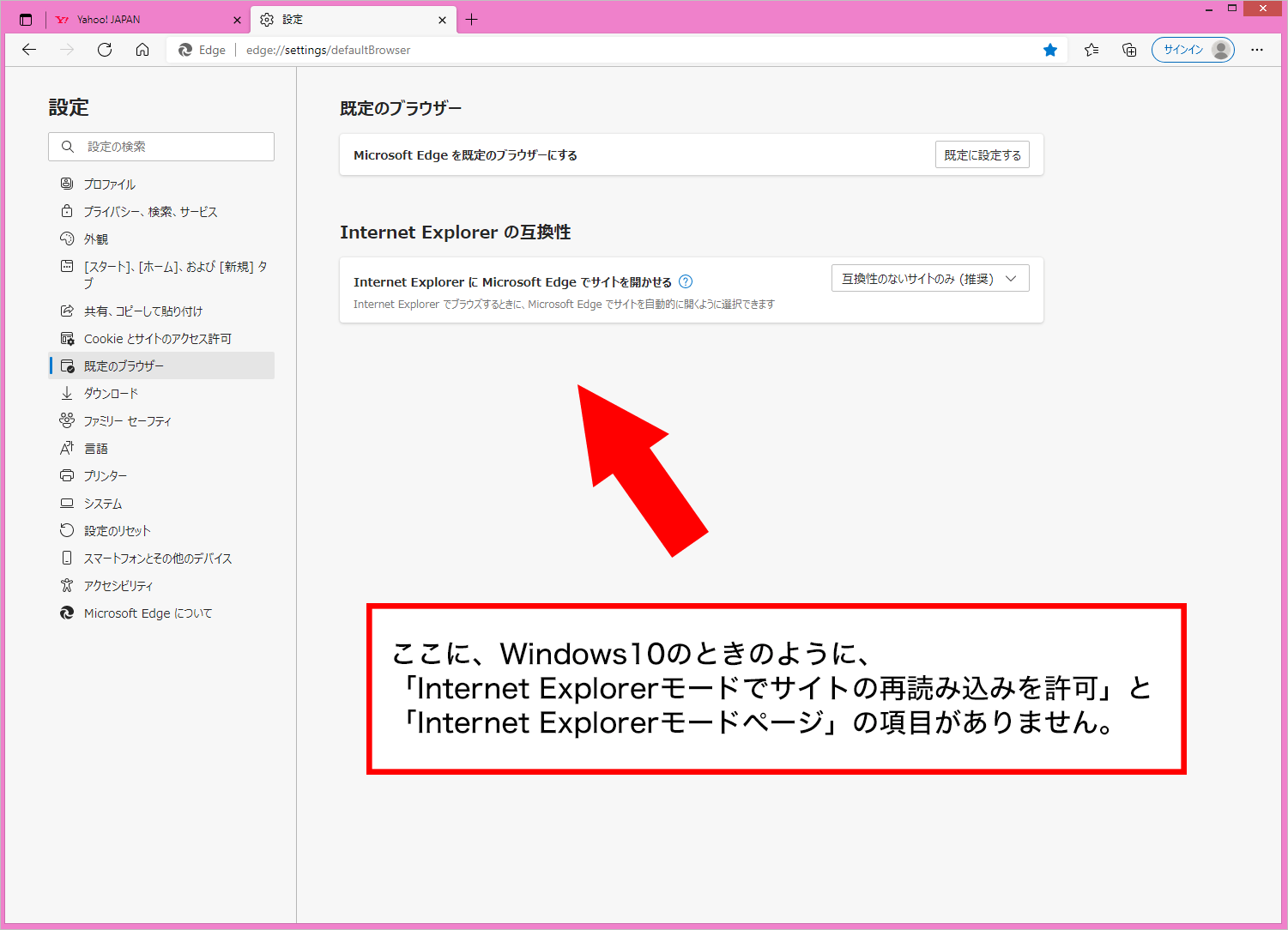Close the 設定 tab
This screenshot has height=930, width=1288.
(x=442, y=20)
